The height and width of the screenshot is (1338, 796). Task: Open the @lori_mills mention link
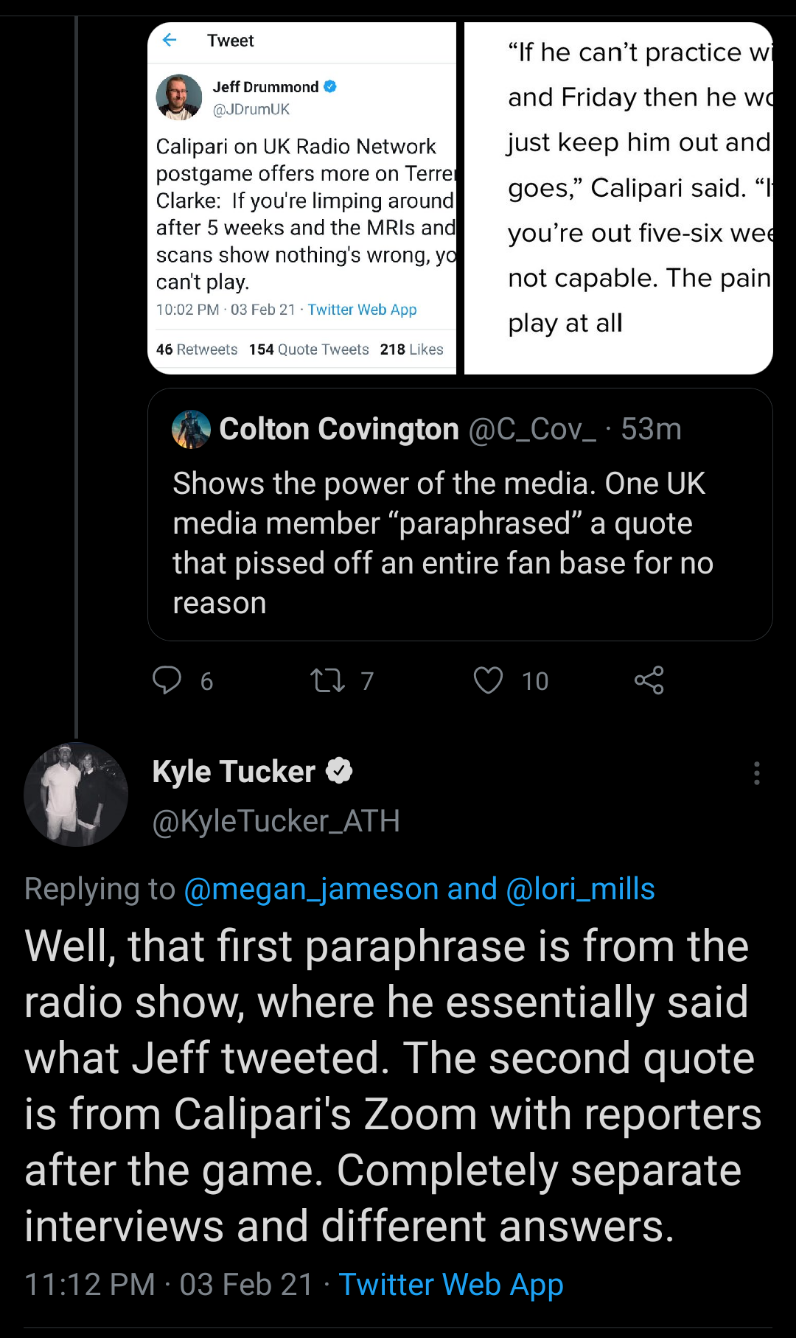tap(581, 888)
